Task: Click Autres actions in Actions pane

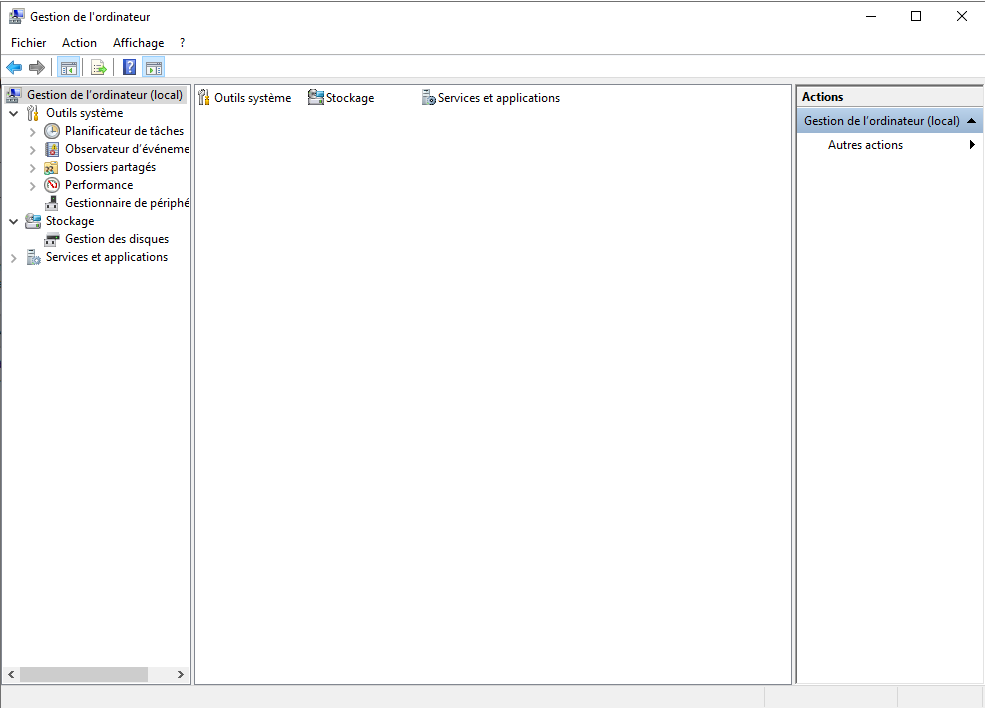Action: pos(865,144)
